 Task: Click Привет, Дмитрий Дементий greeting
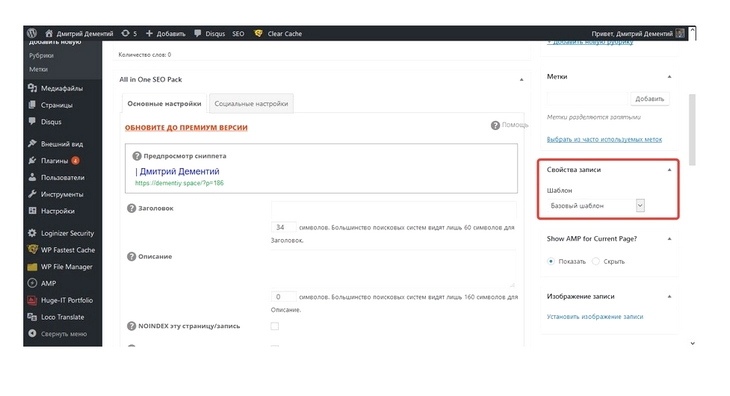[x=632, y=34]
